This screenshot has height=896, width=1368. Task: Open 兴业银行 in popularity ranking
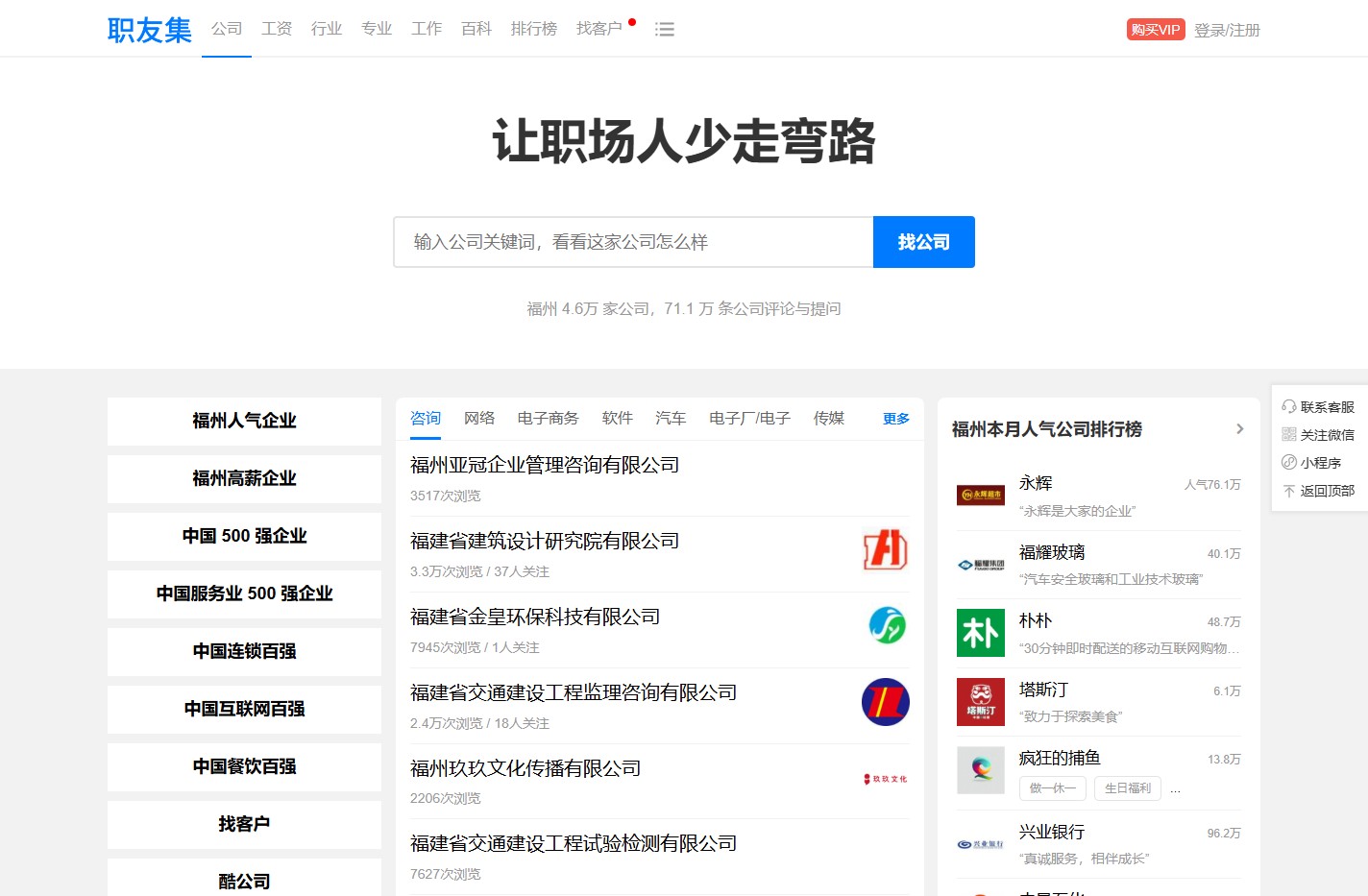coord(1052,832)
